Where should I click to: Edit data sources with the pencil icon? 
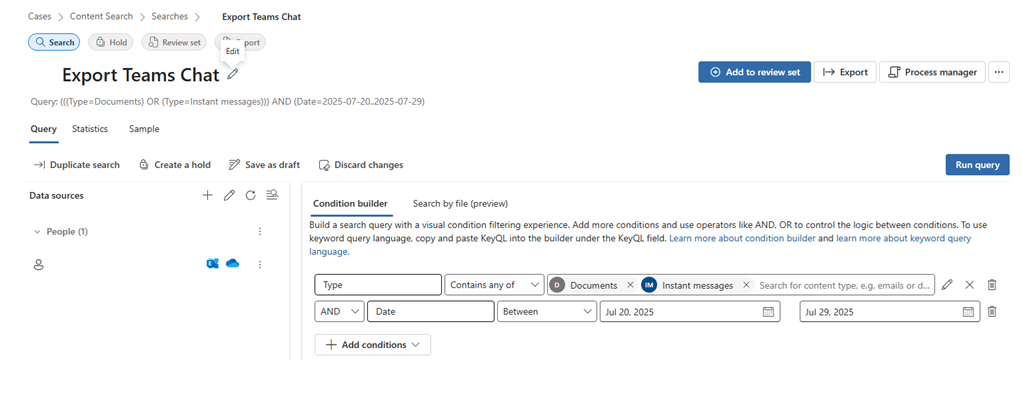coord(229,195)
